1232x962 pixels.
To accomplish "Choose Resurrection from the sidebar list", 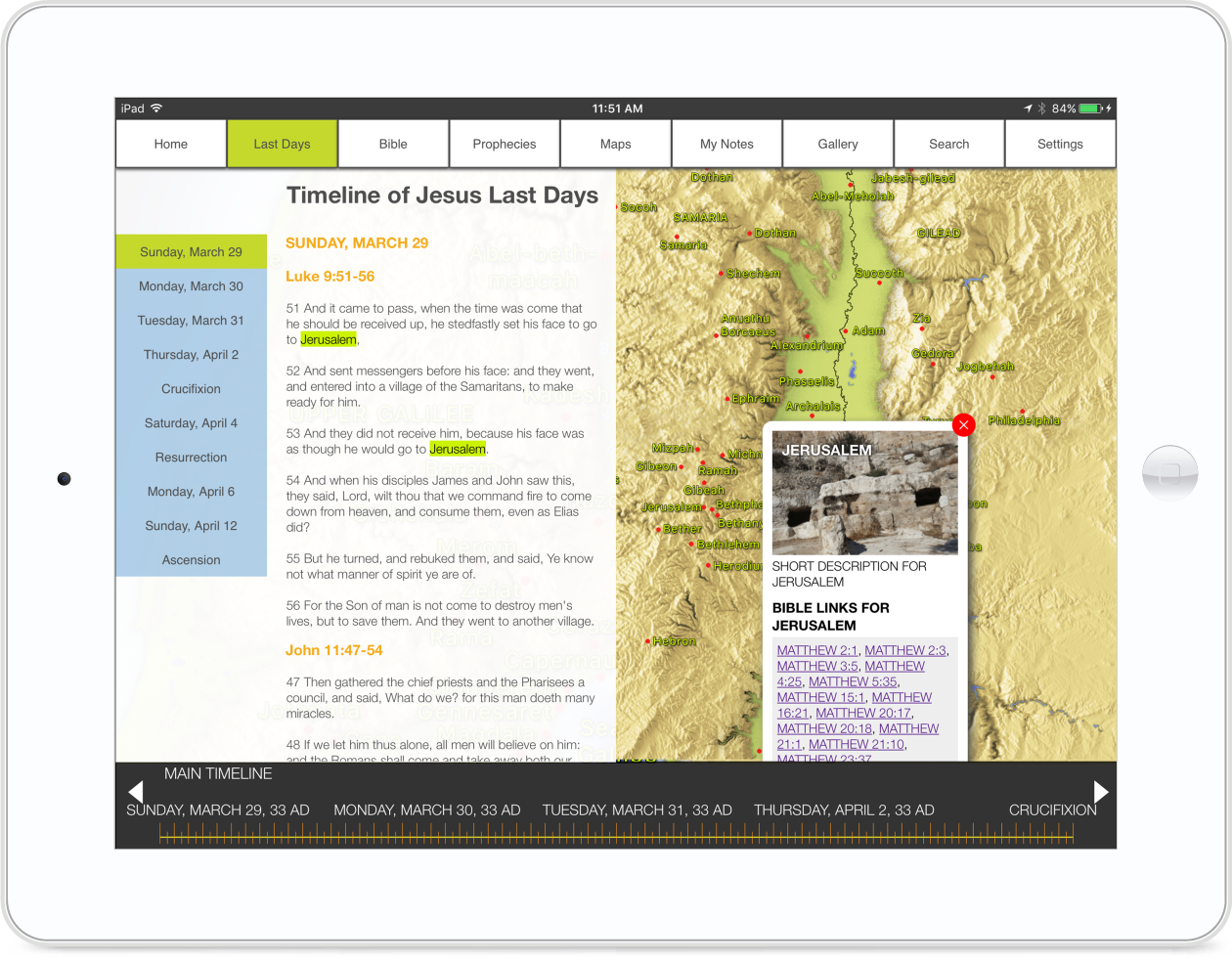I will [191, 458].
